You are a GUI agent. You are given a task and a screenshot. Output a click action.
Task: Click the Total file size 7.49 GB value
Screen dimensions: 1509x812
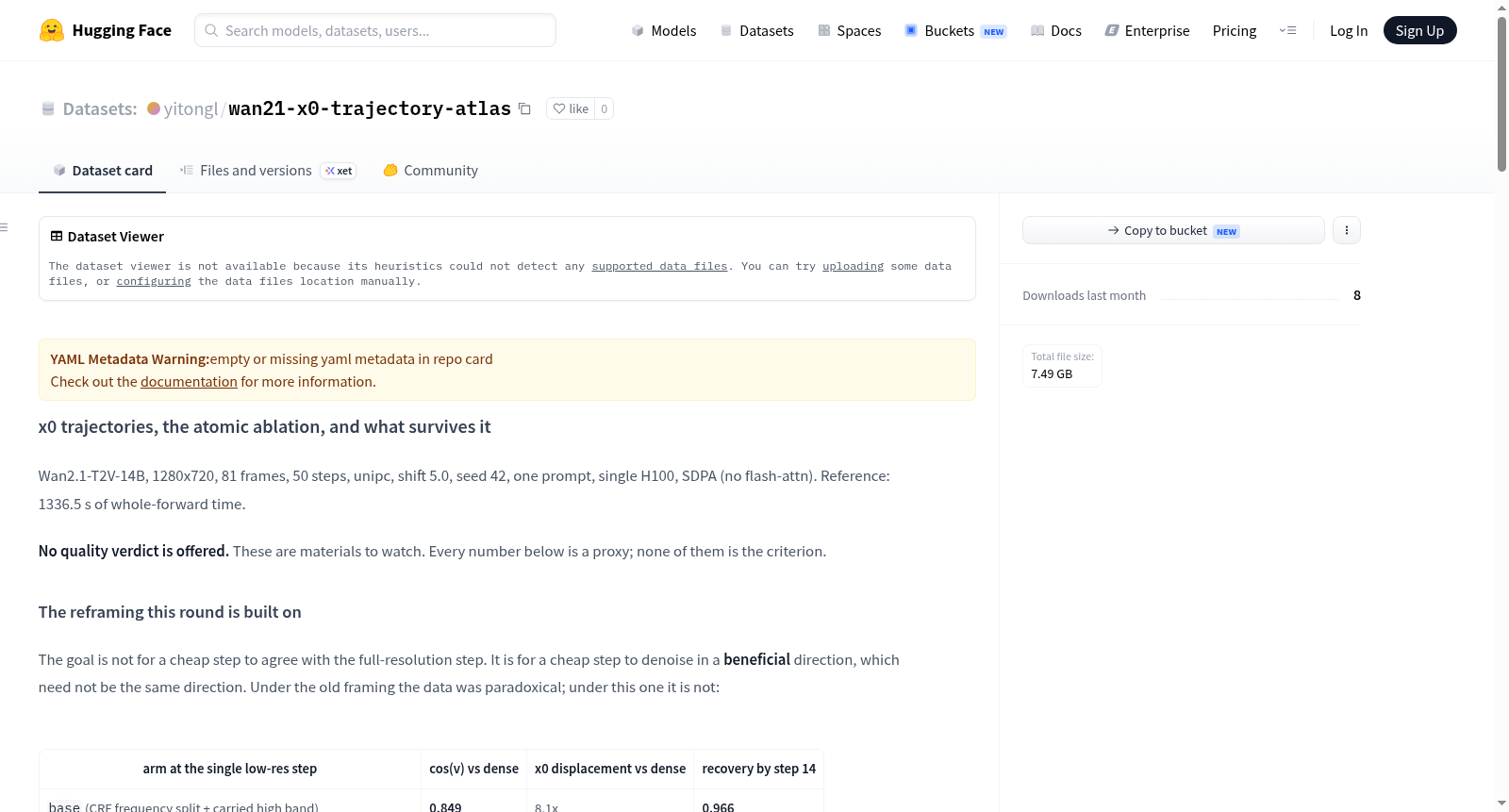click(1052, 374)
